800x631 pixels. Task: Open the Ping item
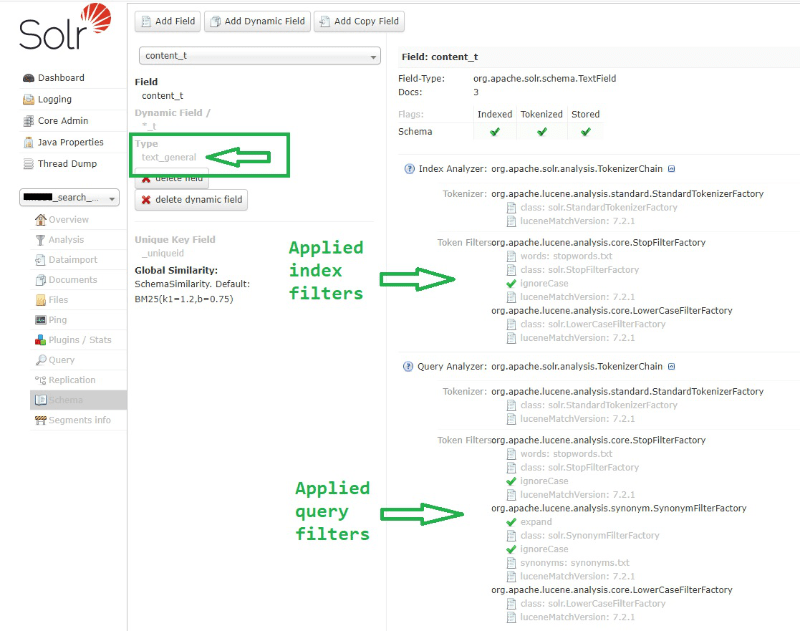[58, 319]
